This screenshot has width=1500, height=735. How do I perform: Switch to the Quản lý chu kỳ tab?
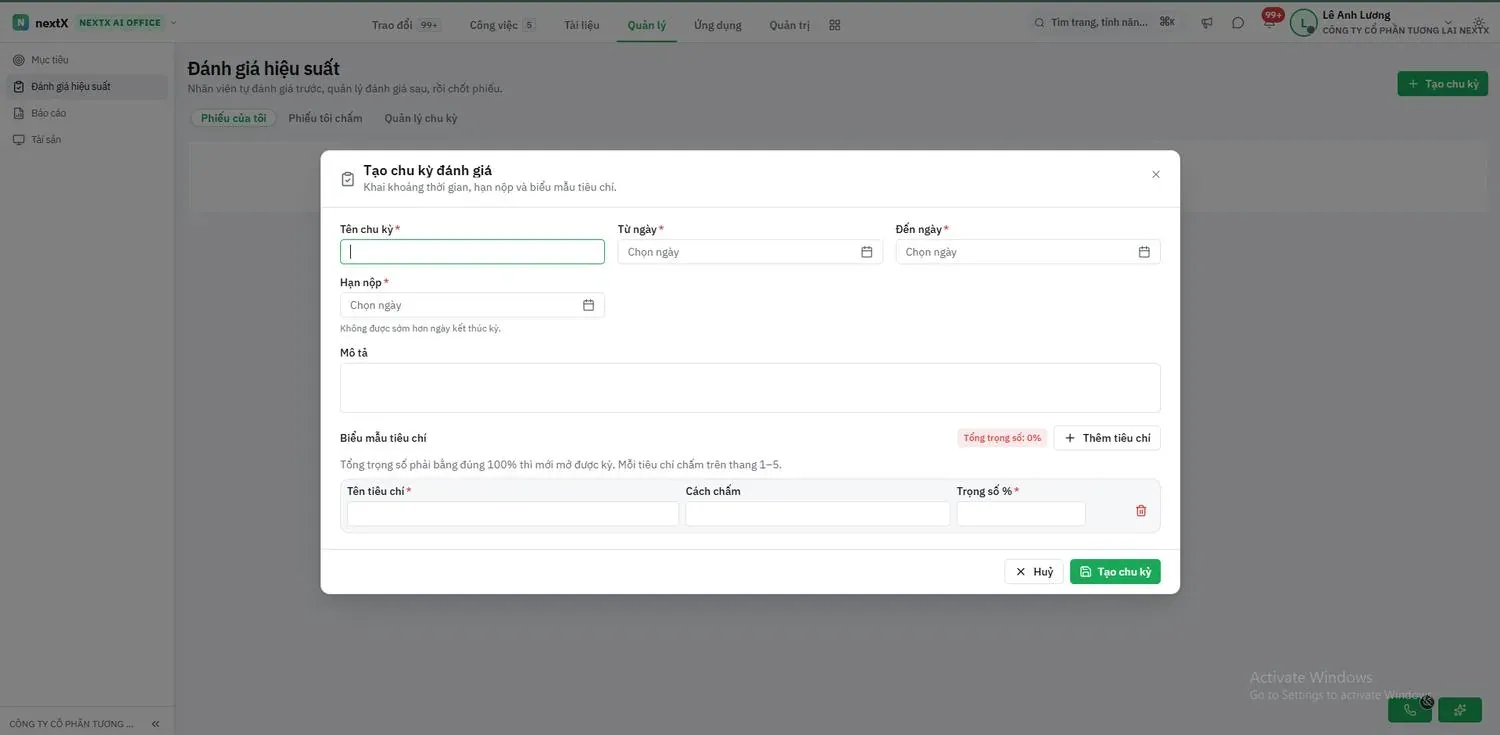pos(421,118)
